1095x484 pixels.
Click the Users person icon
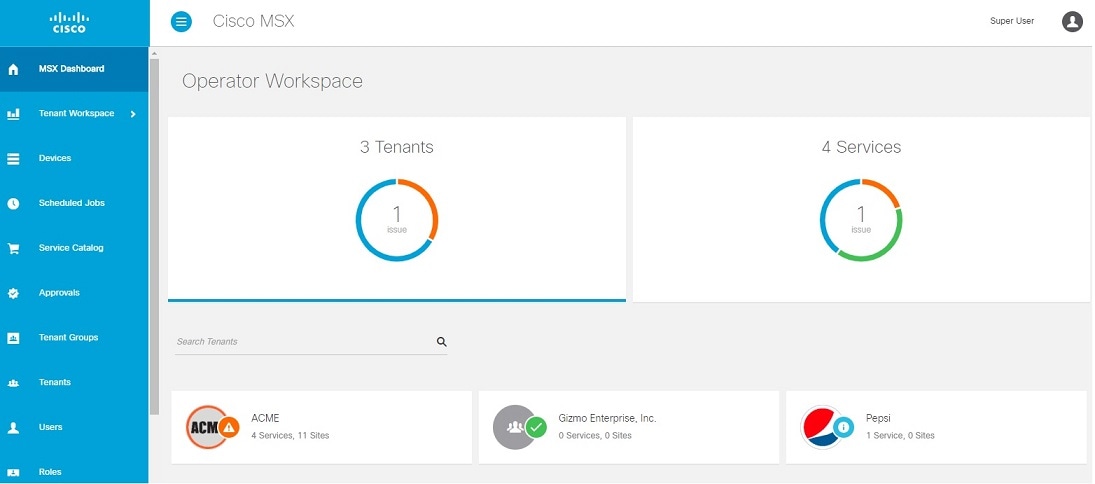click(x=13, y=427)
